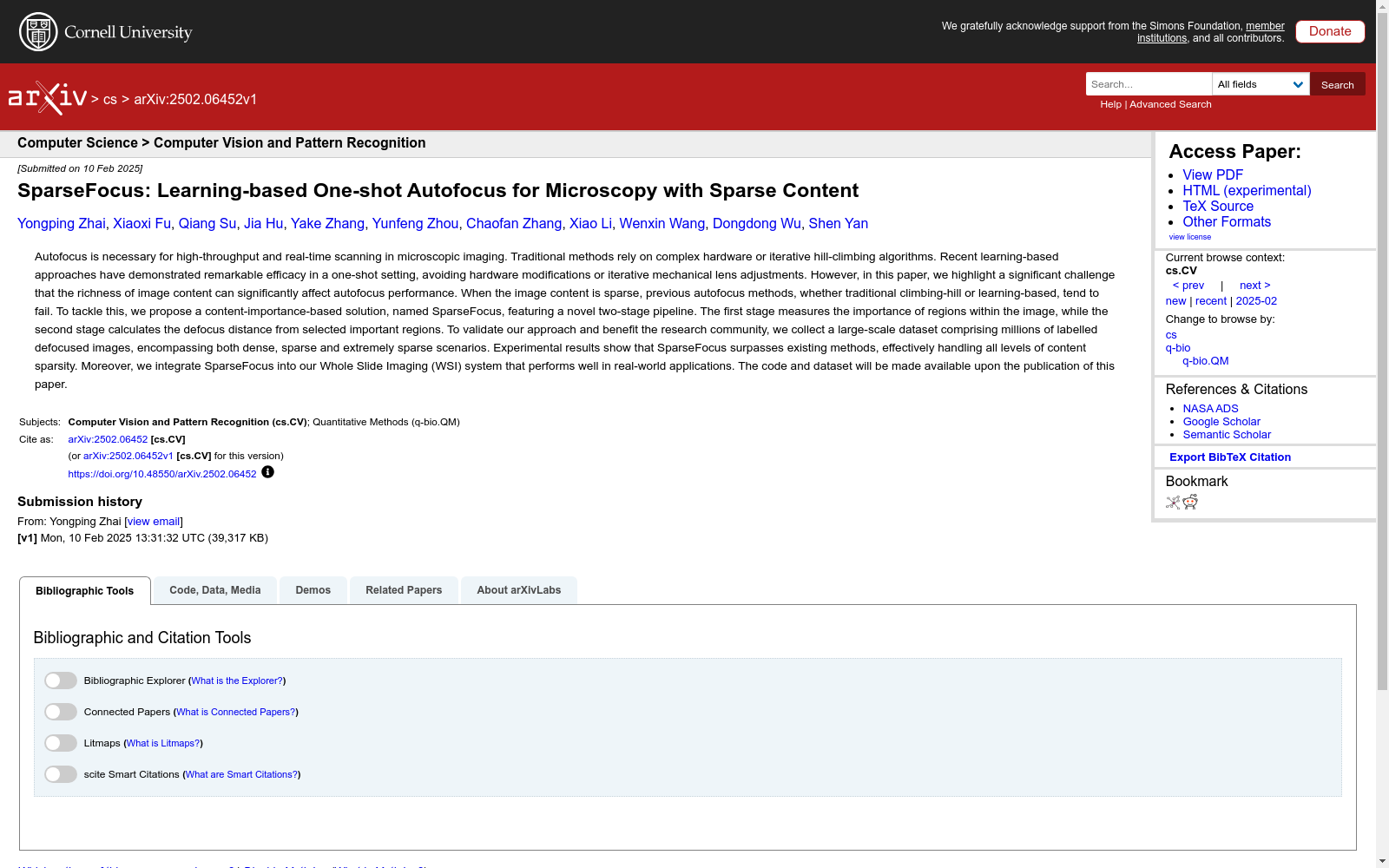The width and height of the screenshot is (1389, 868).
Task: Click the page vertical scrollbar
Action: pos(1382,352)
